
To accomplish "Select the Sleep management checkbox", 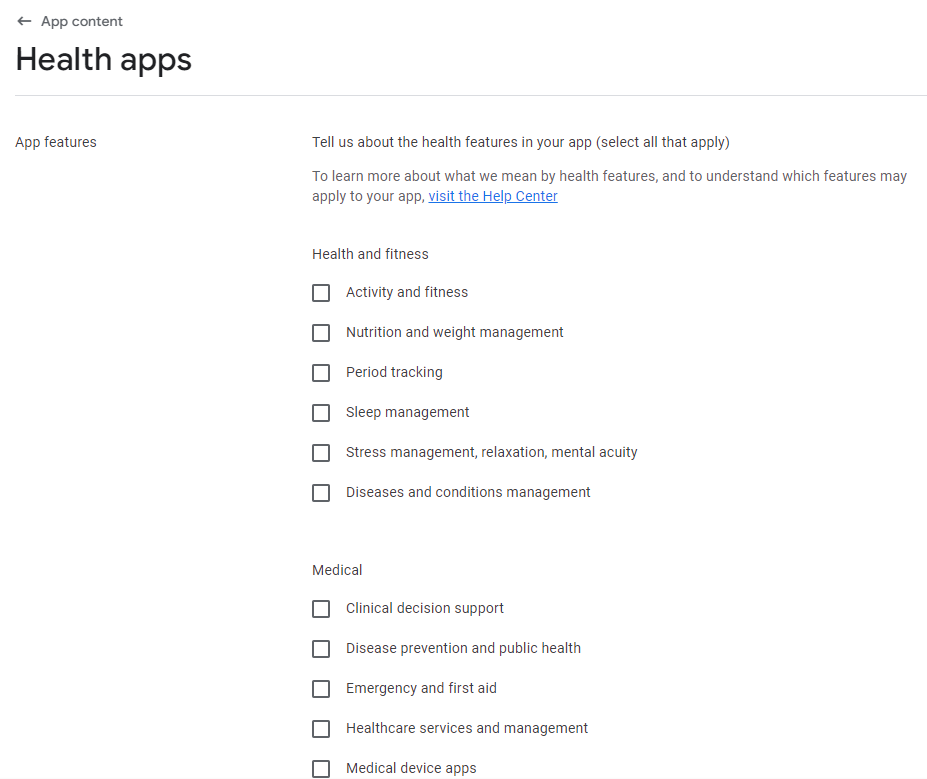I will pyautogui.click(x=321, y=413).
